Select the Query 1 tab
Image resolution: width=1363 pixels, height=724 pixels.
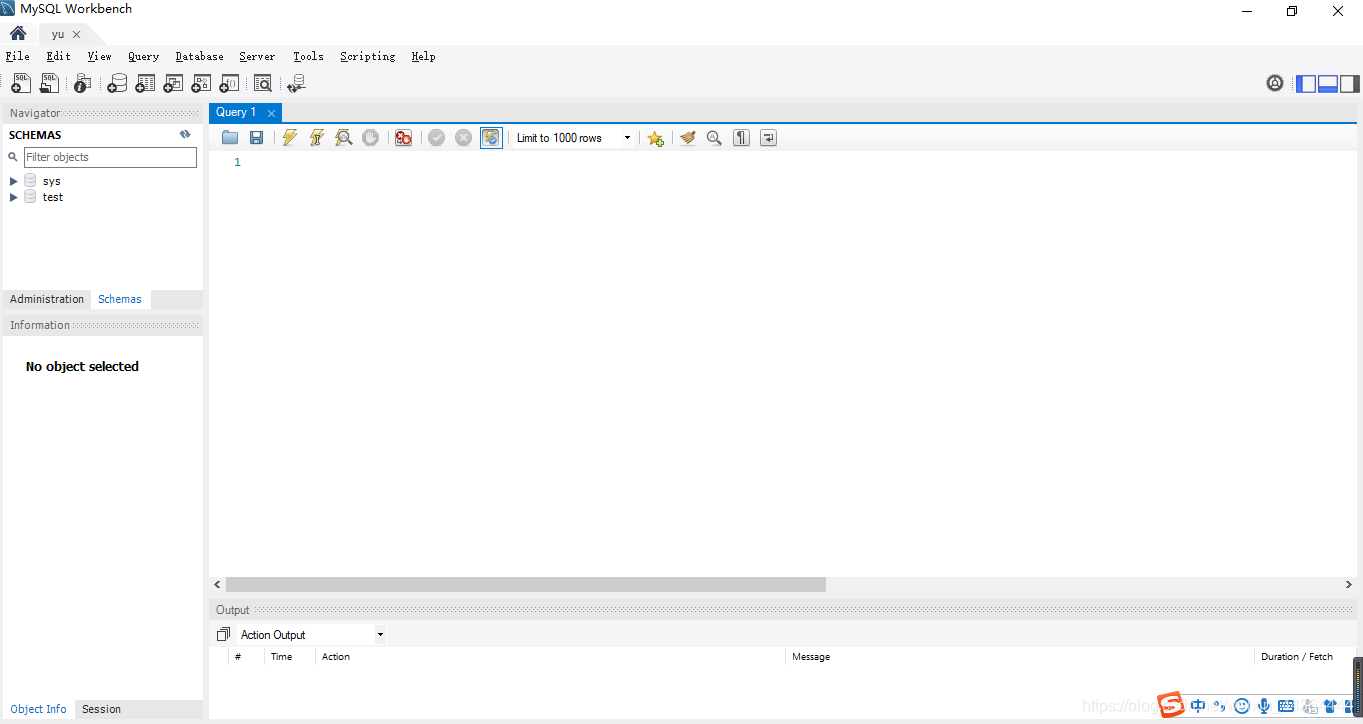(x=236, y=112)
